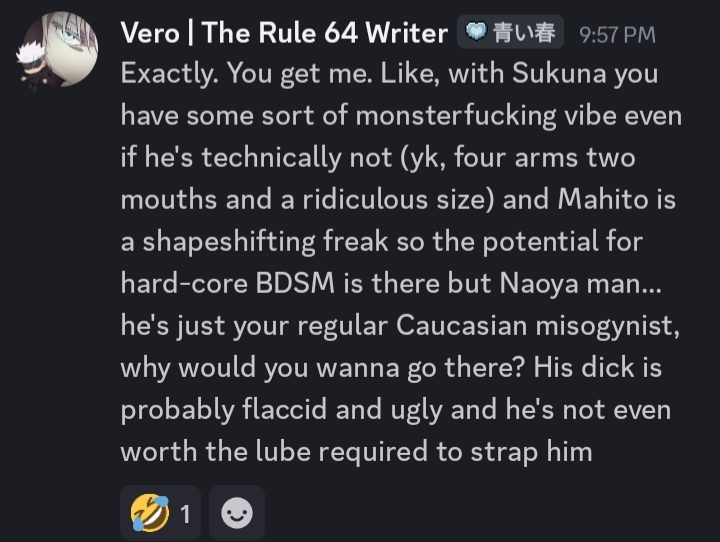Click the 9:57 PM message timestamp
This screenshot has width=720, height=542.
click(617, 34)
